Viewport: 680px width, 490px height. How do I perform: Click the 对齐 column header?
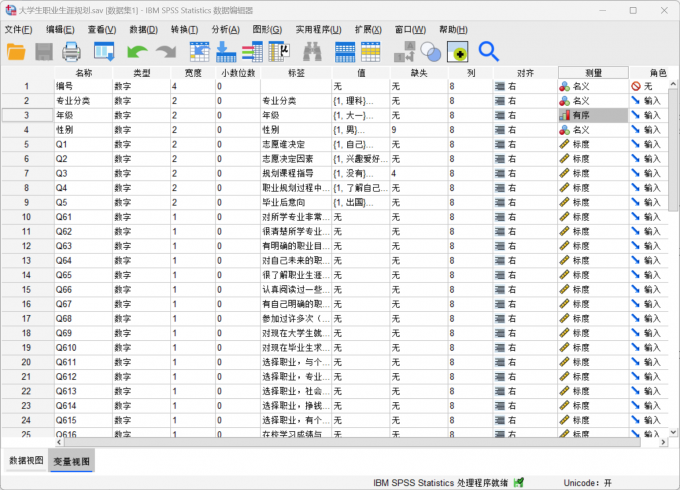point(526,73)
